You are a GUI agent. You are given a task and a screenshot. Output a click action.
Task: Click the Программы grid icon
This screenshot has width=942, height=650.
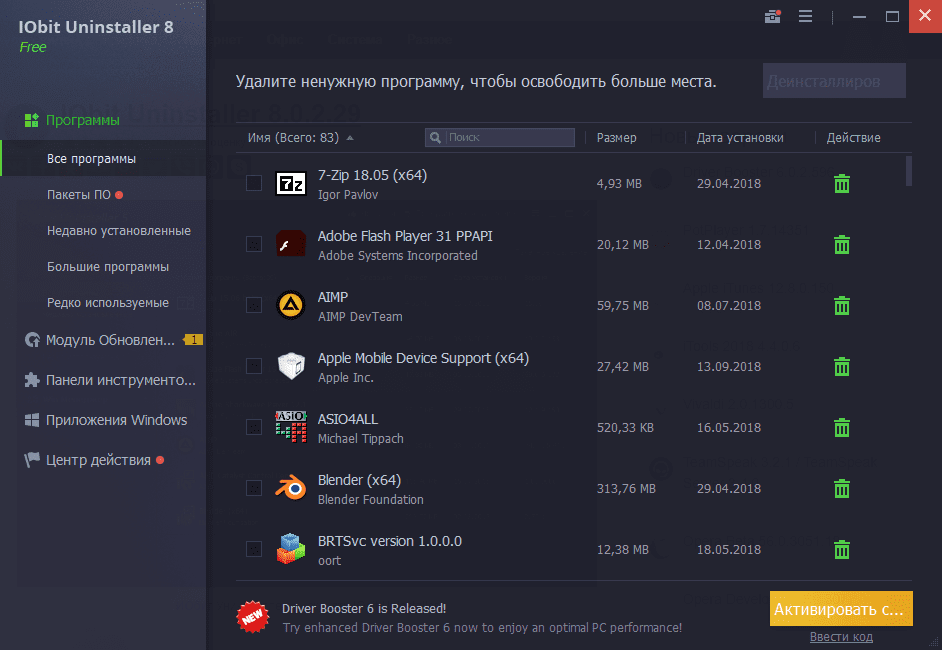(x=31, y=120)
